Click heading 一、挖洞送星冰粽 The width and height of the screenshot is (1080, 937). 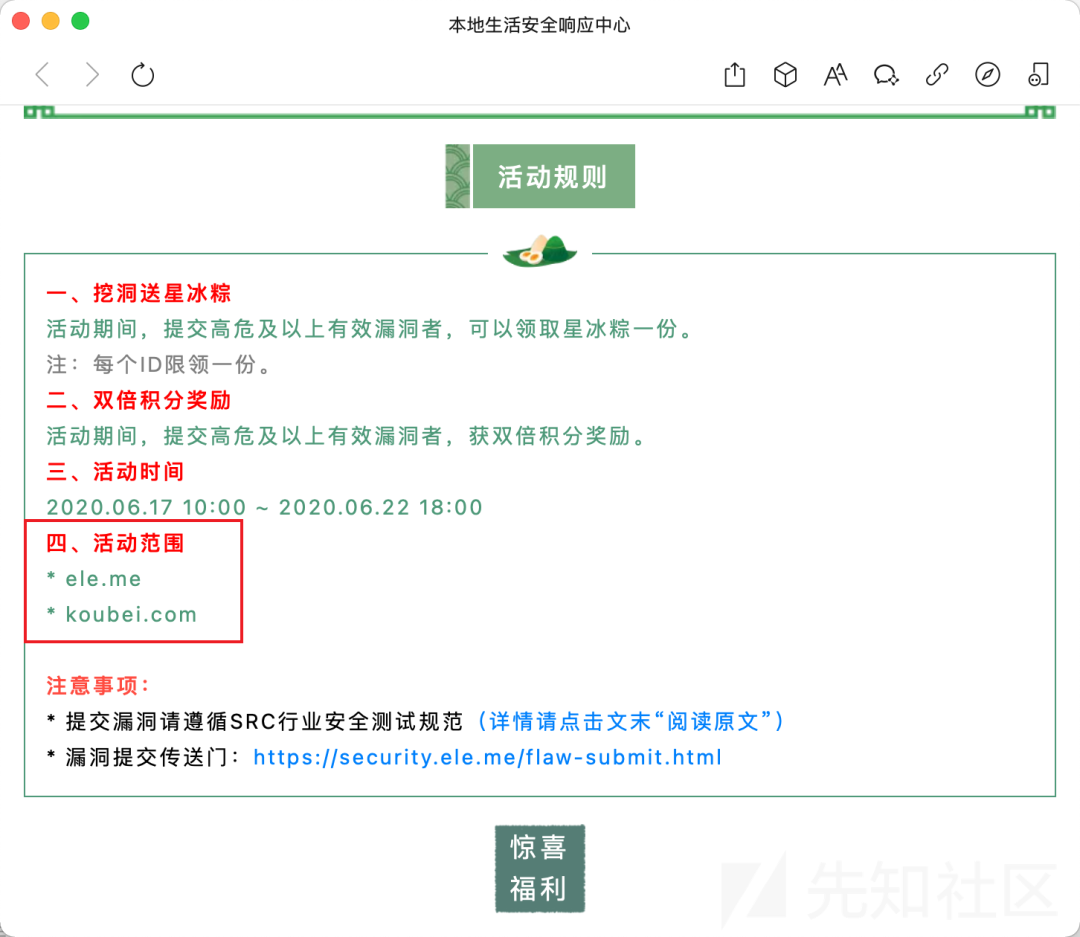138,293
